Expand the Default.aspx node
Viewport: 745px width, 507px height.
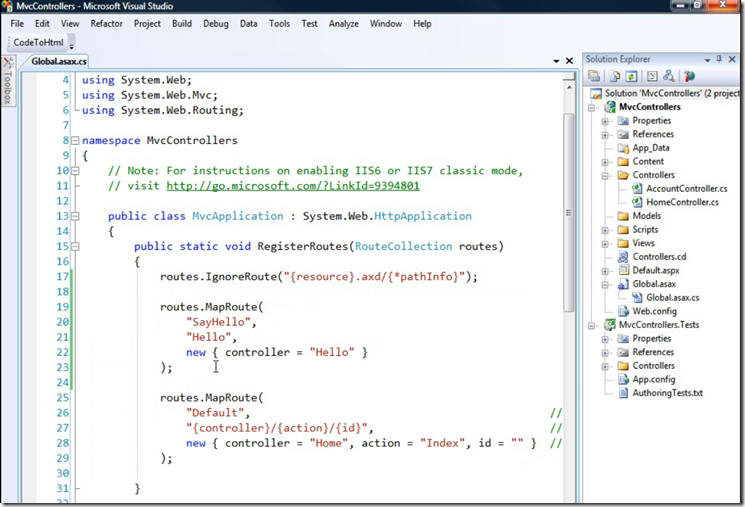click(x=605, y=271)
